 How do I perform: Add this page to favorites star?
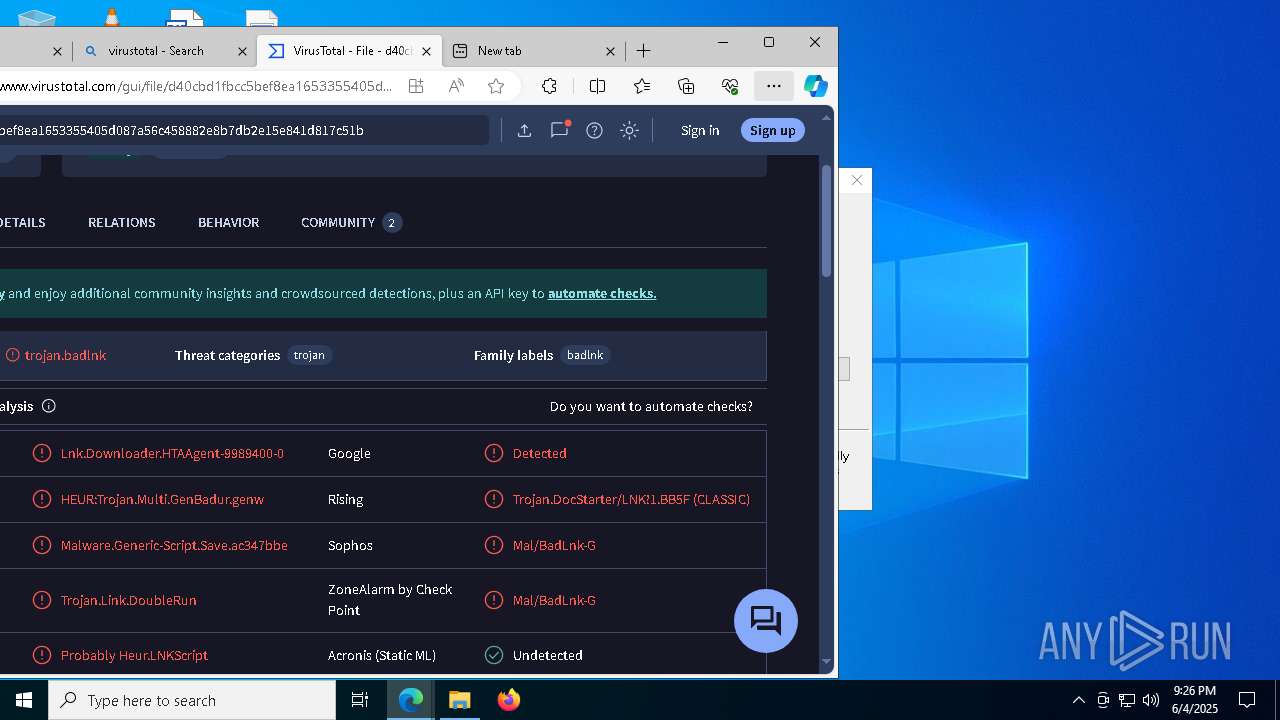496,86
